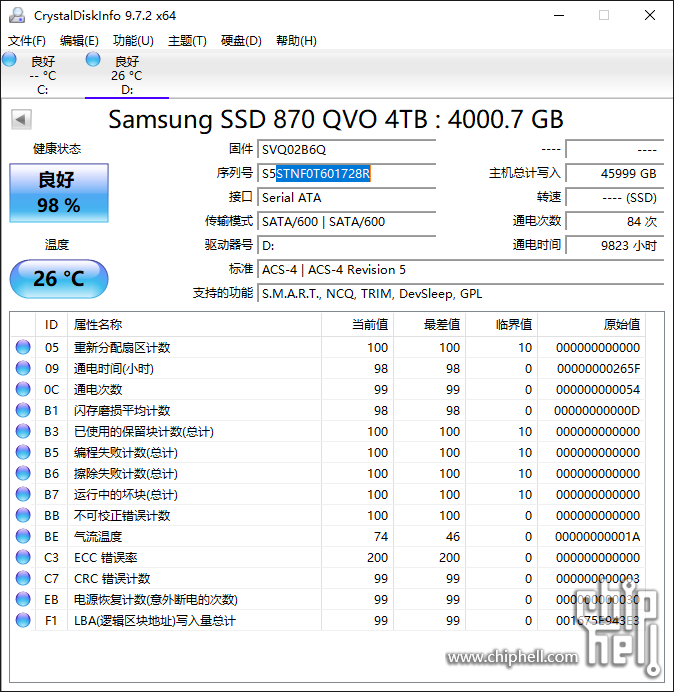Click status orb in row BE 气流温度
This screenshot has height=692, width=674.
pos(23,536)
